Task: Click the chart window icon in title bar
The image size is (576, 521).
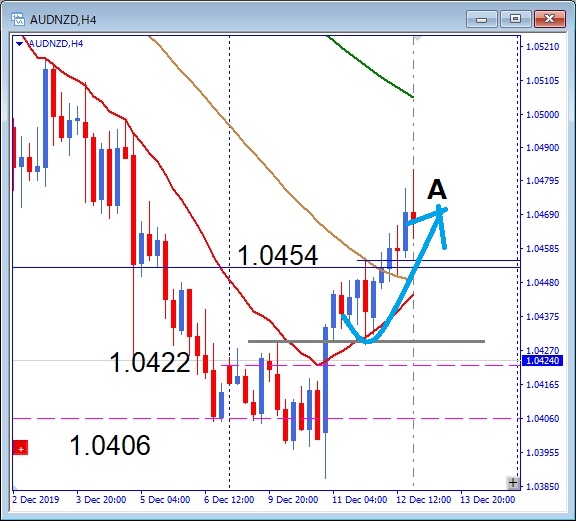Action: pos(17,19)
